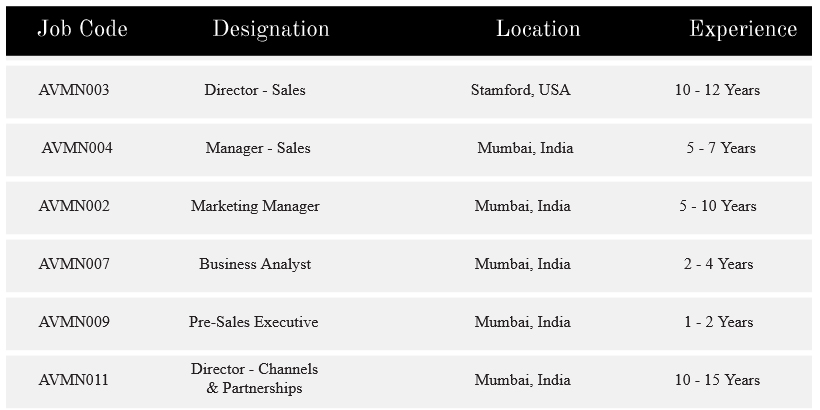Click the 5 - 10 Years experience cell

[x=718, y=206]
